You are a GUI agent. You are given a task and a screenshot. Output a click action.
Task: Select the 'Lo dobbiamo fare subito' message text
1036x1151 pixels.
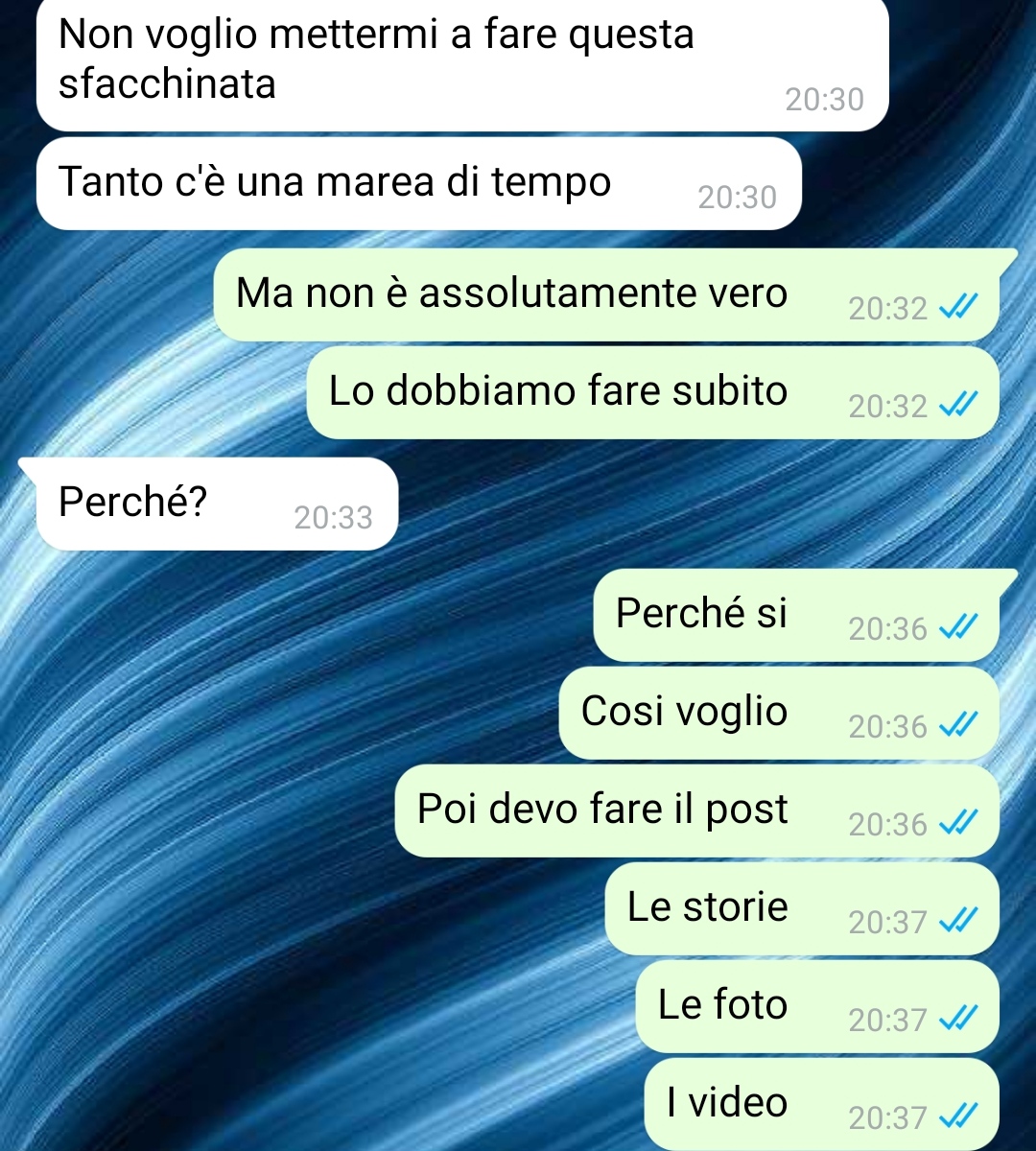pyautogui.click(x=557, y=390)
